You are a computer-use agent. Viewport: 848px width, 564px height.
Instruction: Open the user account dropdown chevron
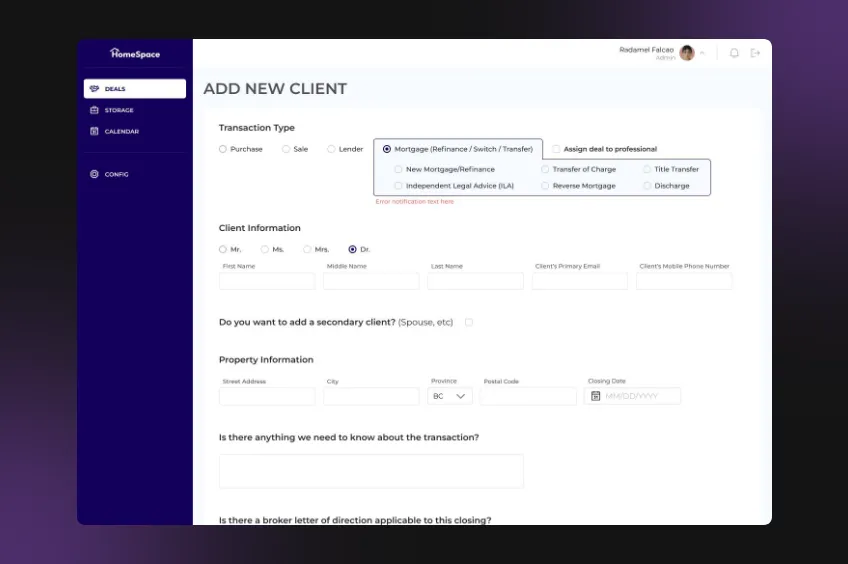click(x=703, y=53)
